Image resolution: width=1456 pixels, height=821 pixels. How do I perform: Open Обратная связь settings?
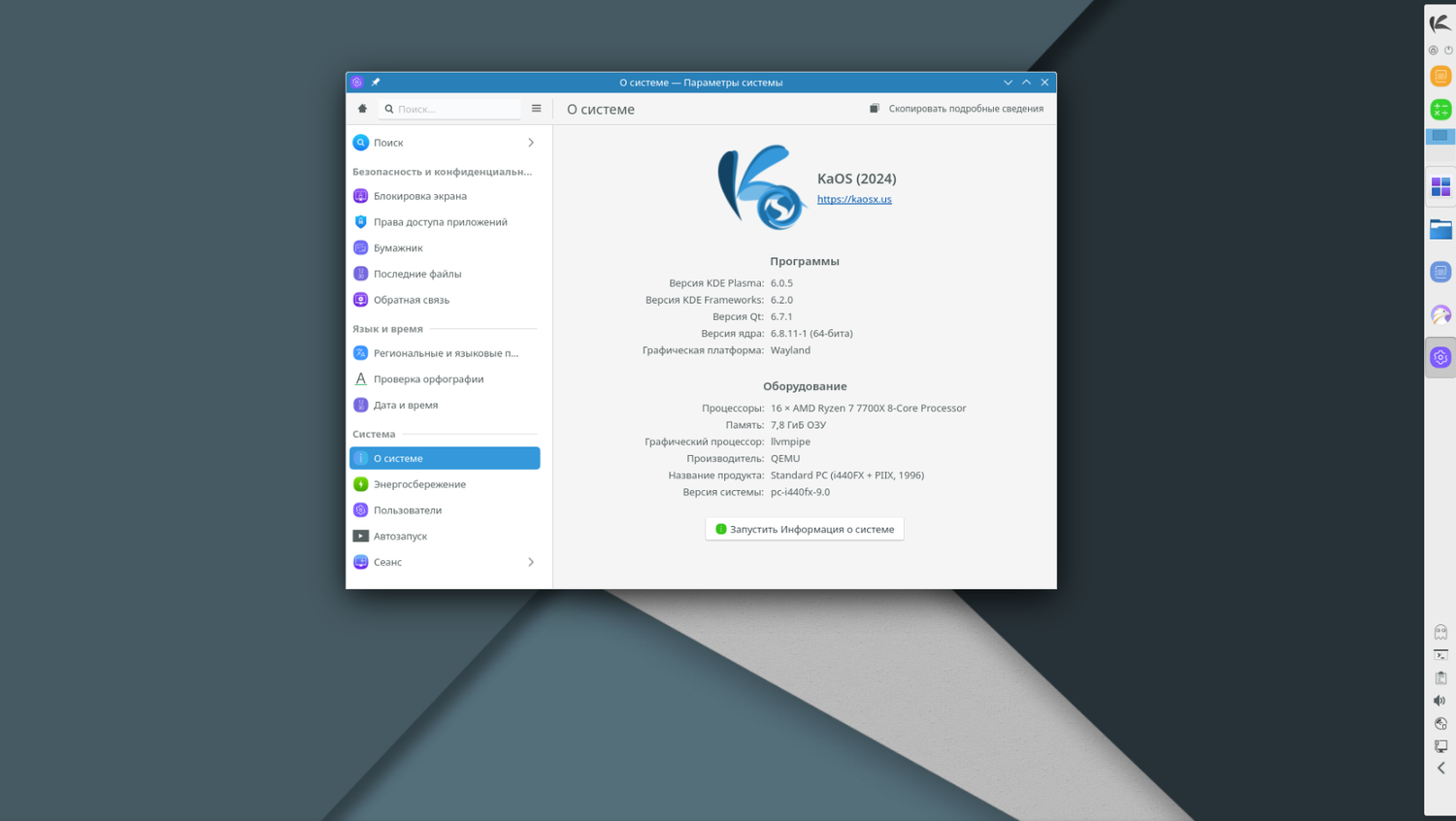click(445, 300)
